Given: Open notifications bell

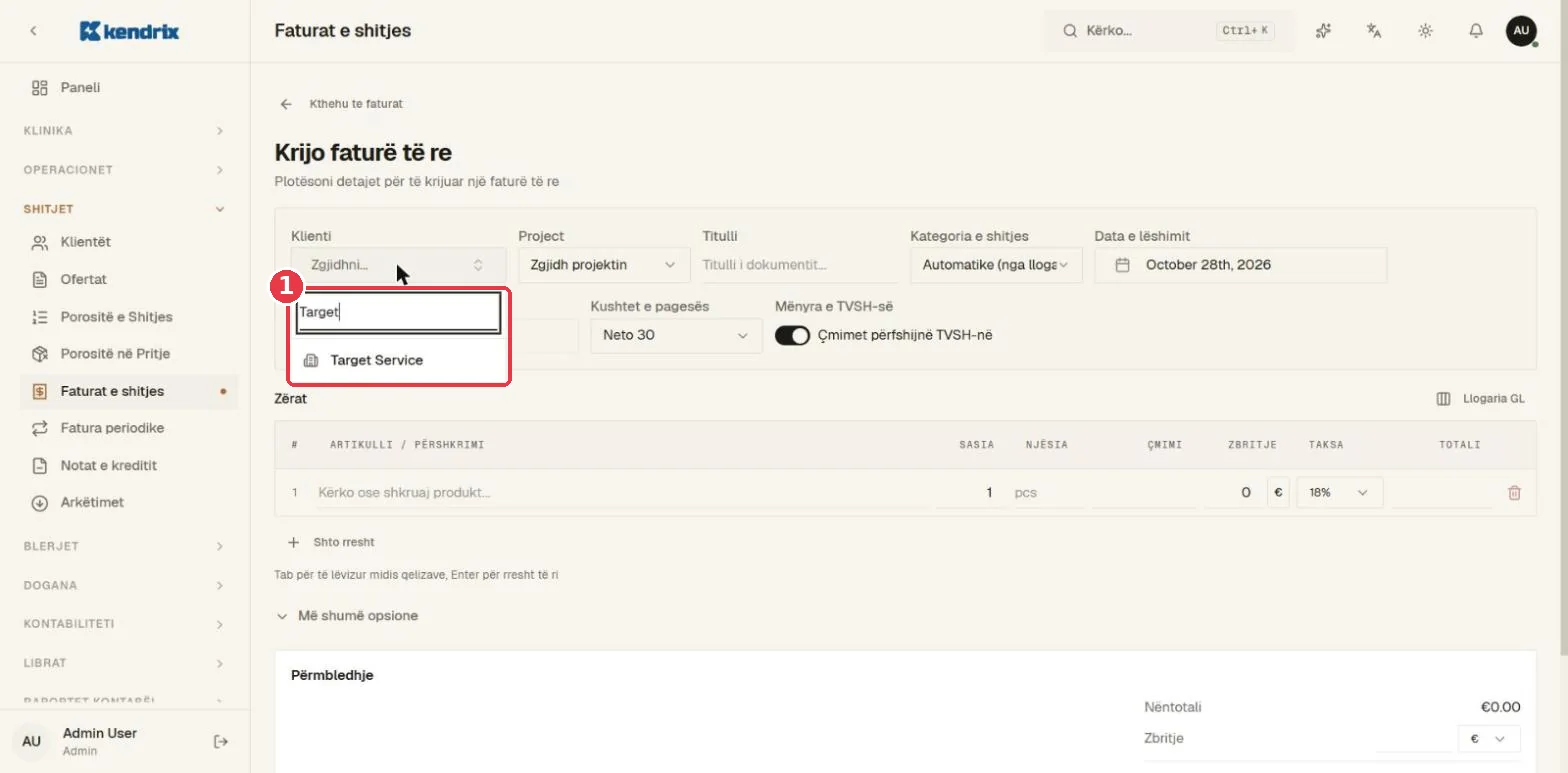Looking at the screenshot, I should [1476, 31].
